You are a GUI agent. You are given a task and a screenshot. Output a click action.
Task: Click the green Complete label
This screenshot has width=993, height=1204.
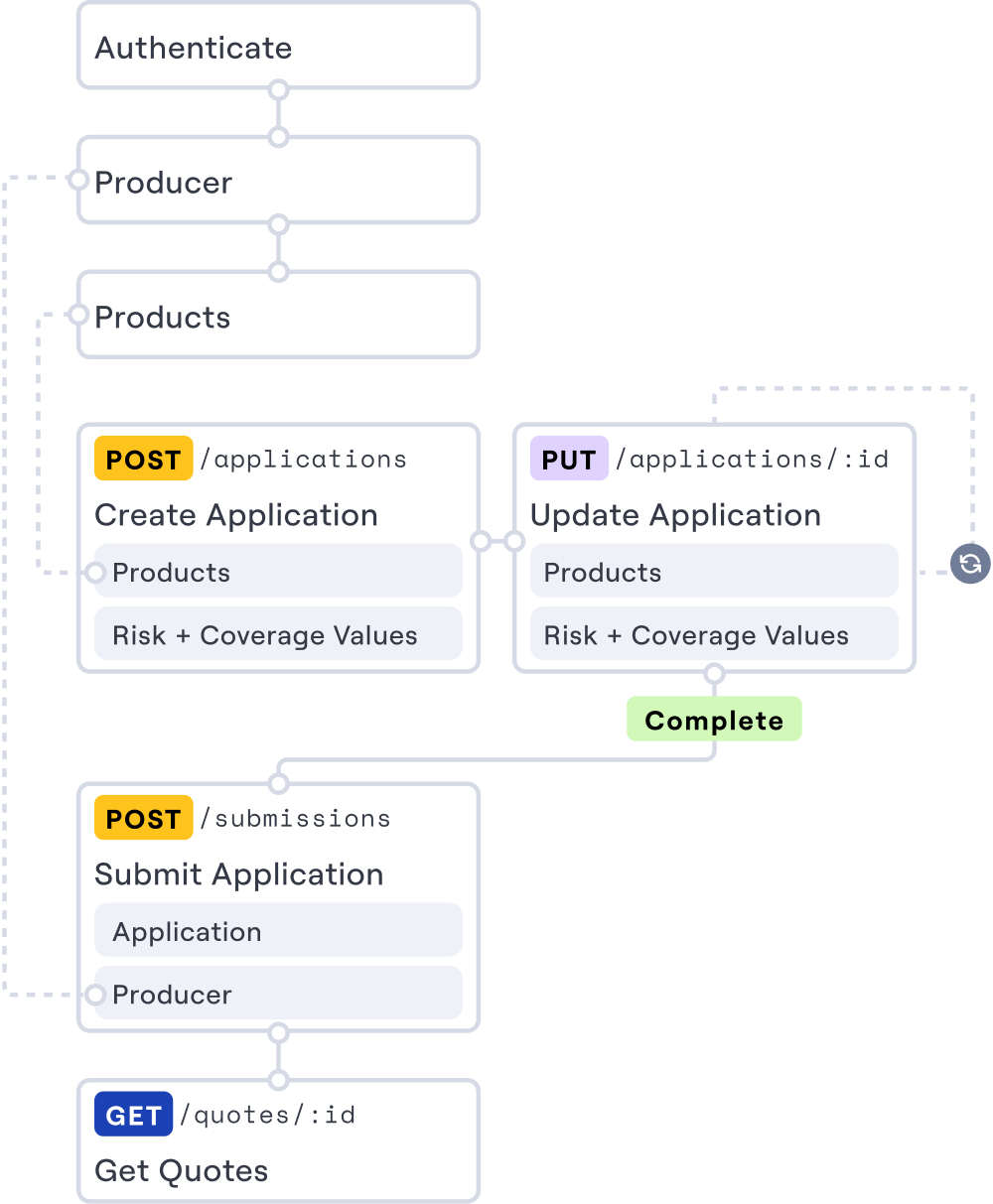pos(714,720)
